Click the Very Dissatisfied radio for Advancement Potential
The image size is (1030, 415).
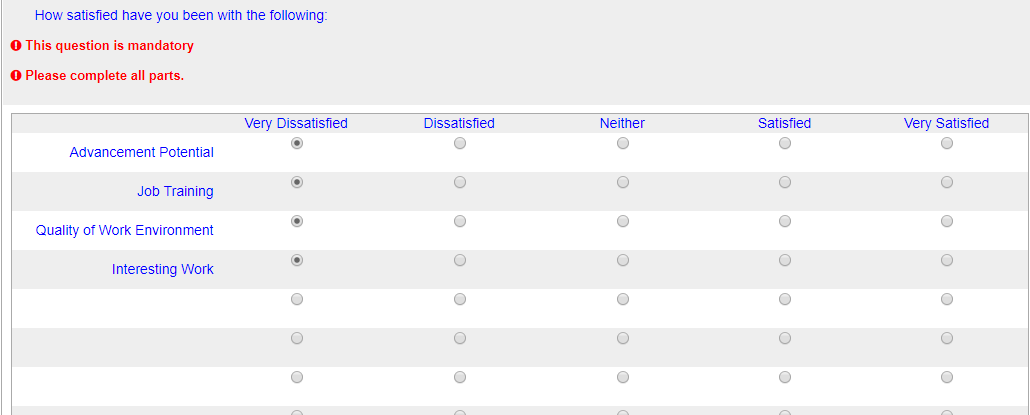point(296,144)
